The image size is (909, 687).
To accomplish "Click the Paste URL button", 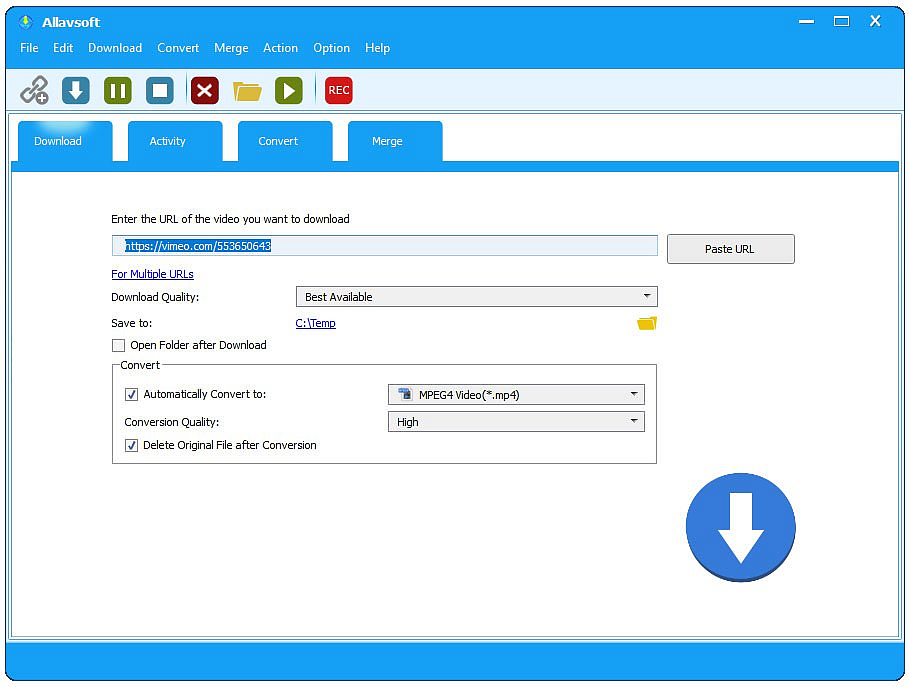I will click(730, 248).
